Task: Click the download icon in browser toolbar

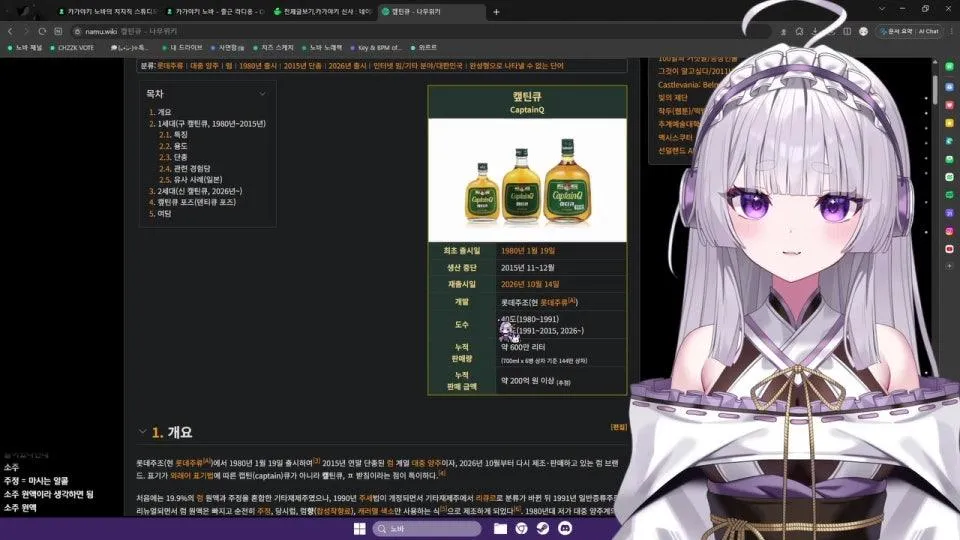Action: [x=815, y=31]
